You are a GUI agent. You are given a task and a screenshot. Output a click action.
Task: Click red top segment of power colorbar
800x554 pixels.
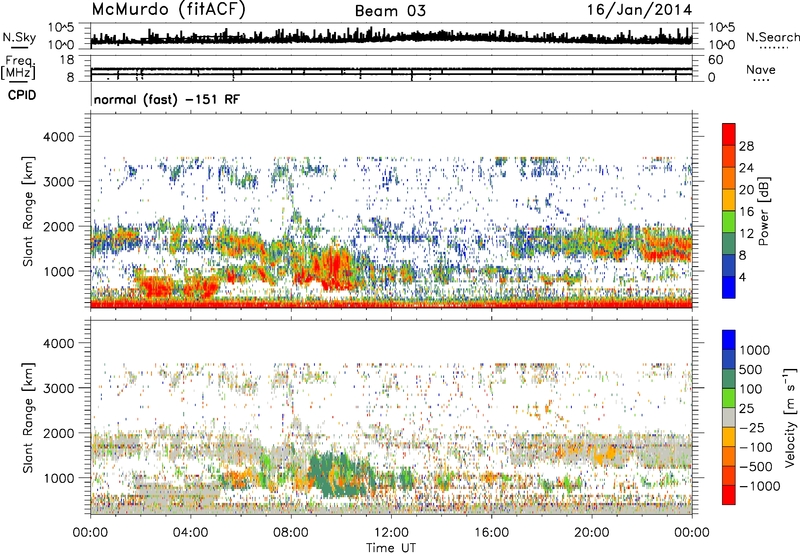coord(729,134)
